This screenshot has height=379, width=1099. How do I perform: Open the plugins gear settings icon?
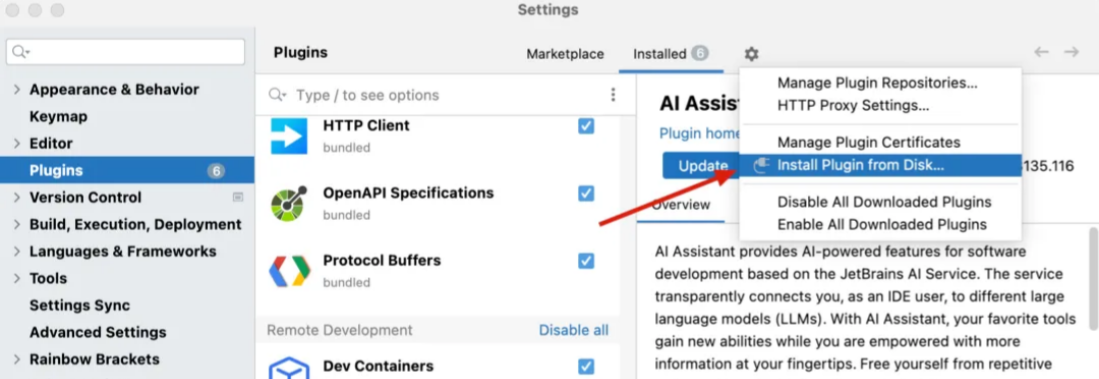[x=751, y=54]
